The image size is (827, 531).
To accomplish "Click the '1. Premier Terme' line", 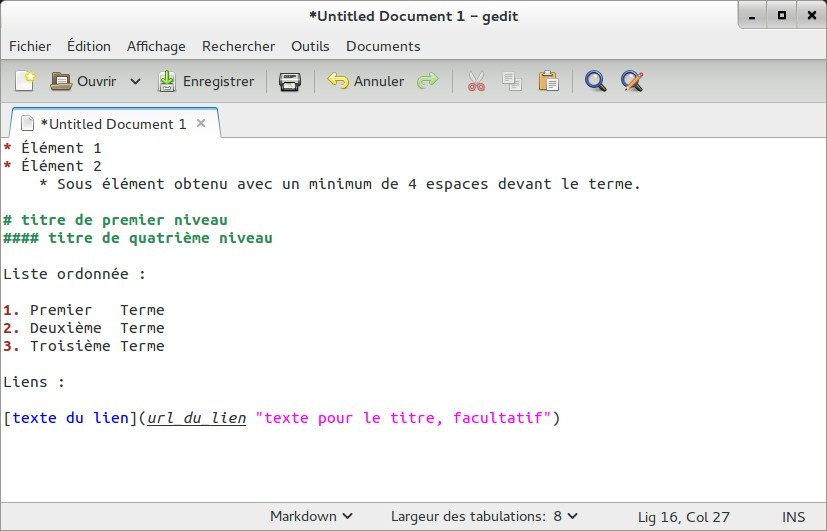I will click(84, 310).
